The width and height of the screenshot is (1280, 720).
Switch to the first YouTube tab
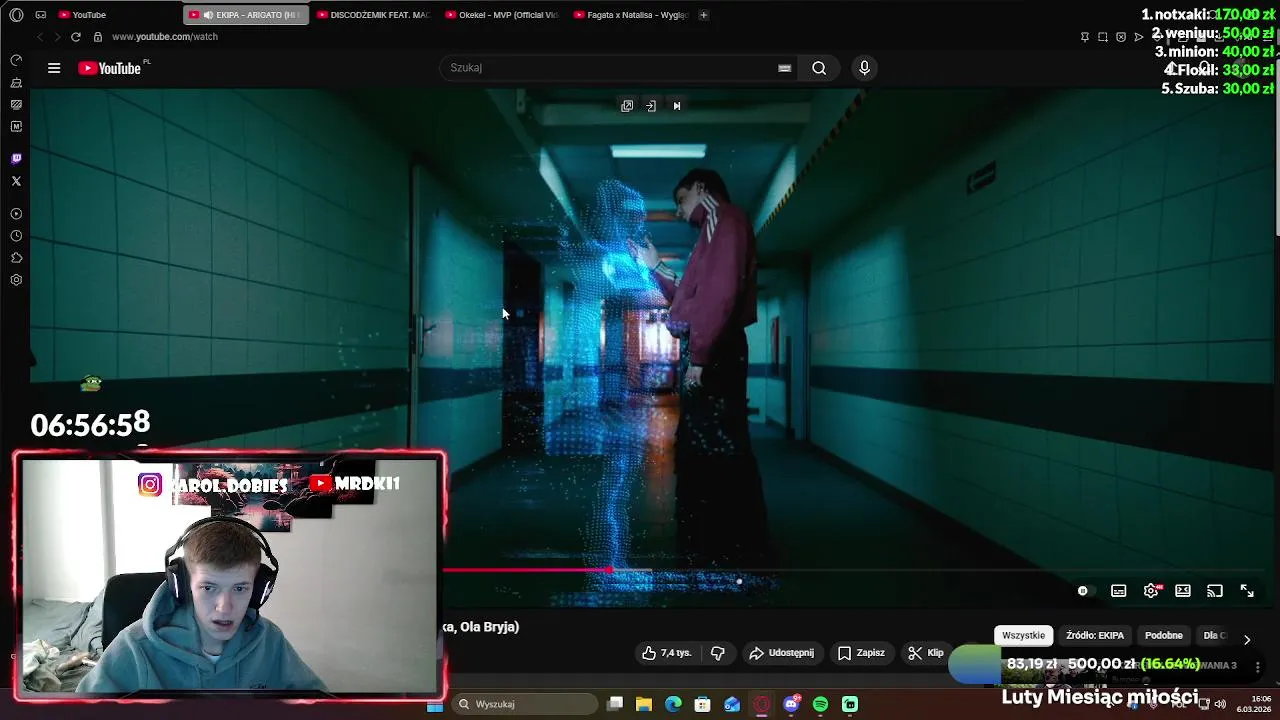click(115, 15)
